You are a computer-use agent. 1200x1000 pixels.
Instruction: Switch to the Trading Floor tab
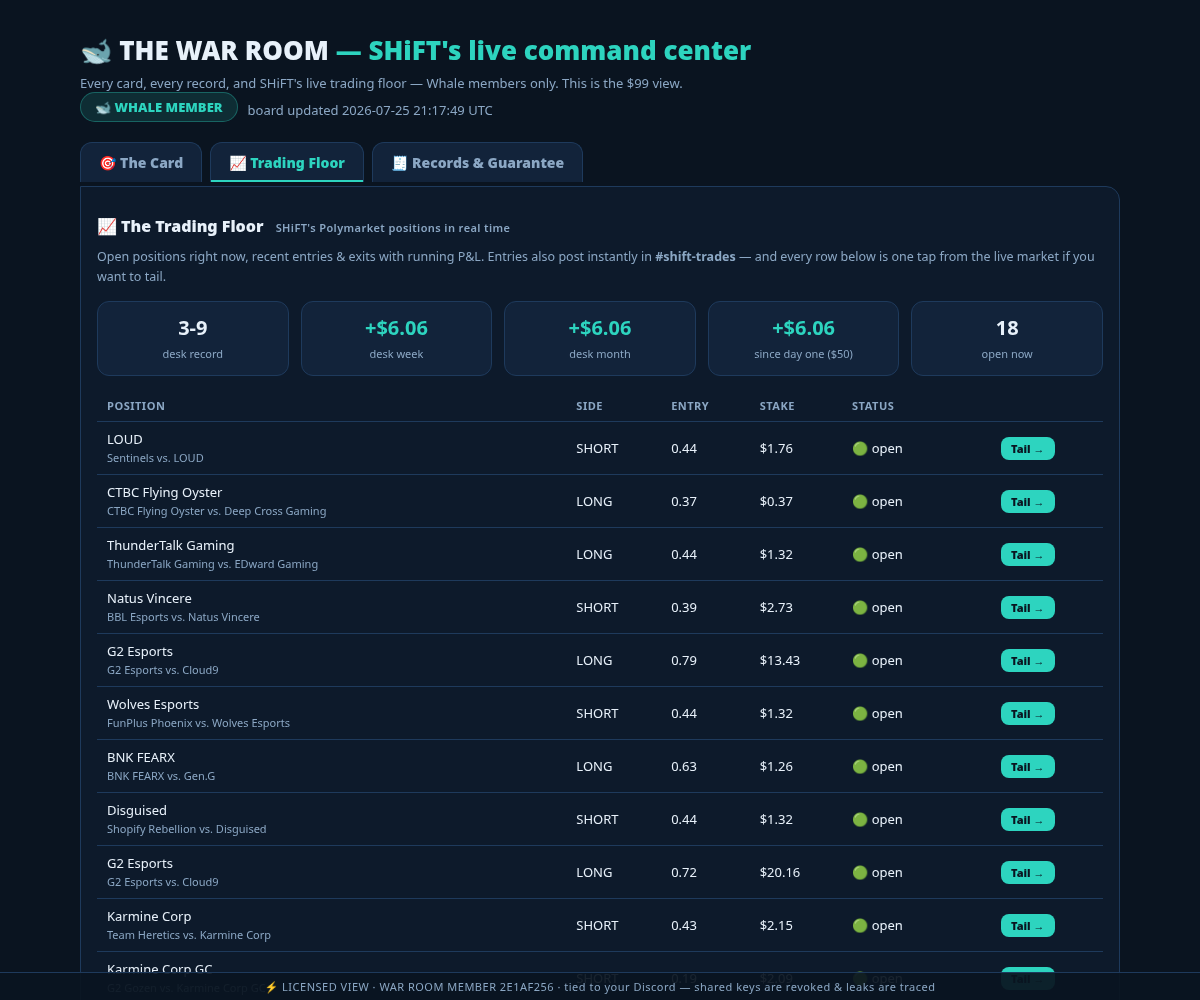click(x=287, y=163)
